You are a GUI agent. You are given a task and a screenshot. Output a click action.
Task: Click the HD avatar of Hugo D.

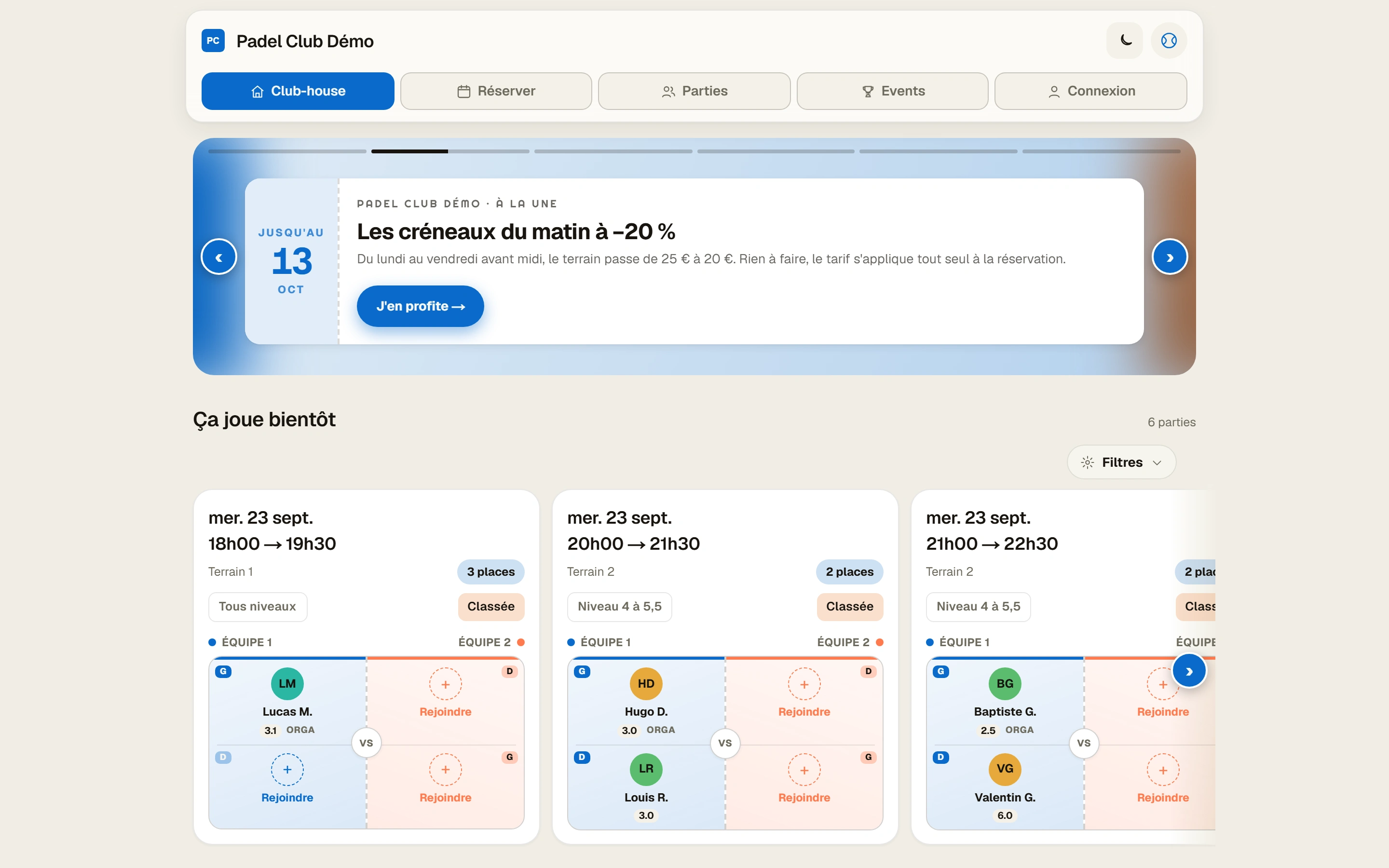point(646,683)
